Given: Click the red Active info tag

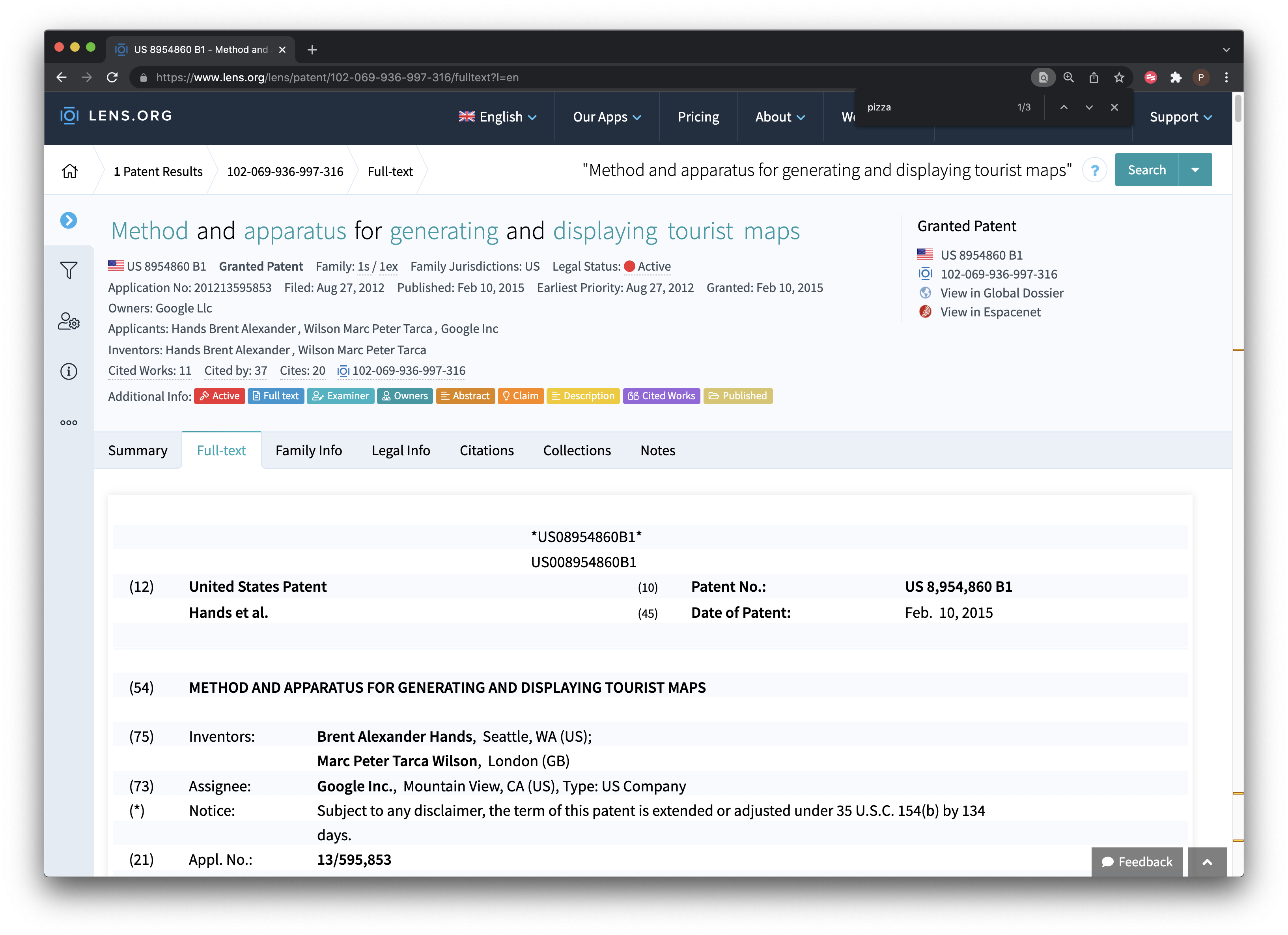Looking at the screenshot, I should pyautogui.click(x=220, y=396).
